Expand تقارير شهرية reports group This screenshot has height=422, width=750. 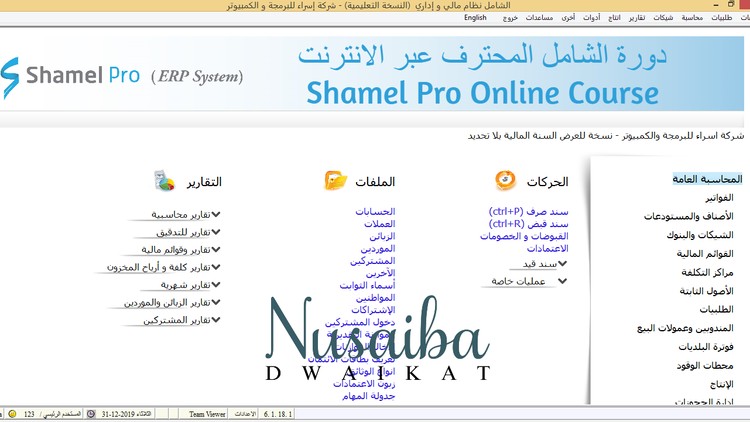pyautogui.click(x=216, y=285)
